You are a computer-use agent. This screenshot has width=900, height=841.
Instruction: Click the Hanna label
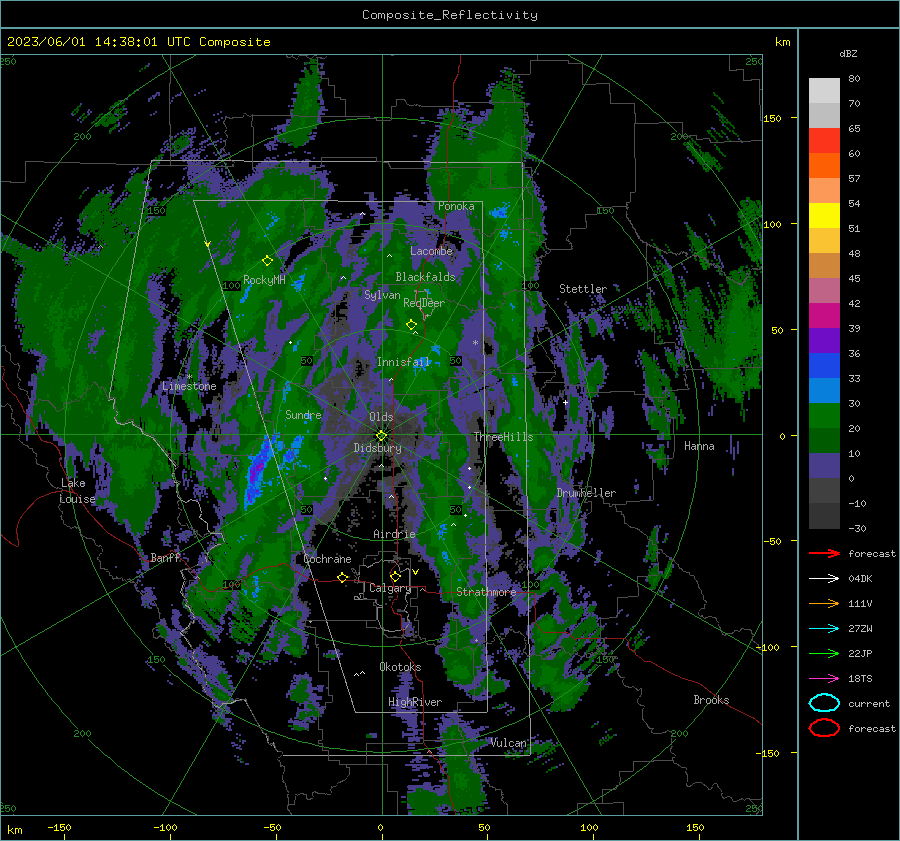coord(699,446)
